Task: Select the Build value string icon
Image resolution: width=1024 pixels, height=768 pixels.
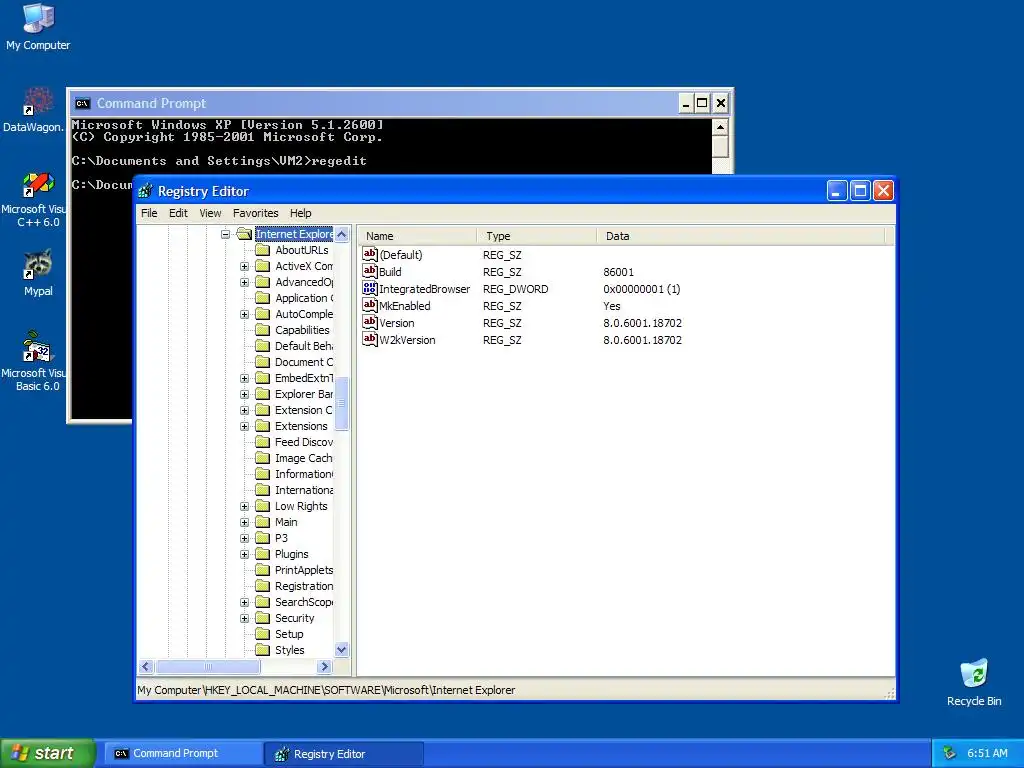Action: tap(370, 271)
